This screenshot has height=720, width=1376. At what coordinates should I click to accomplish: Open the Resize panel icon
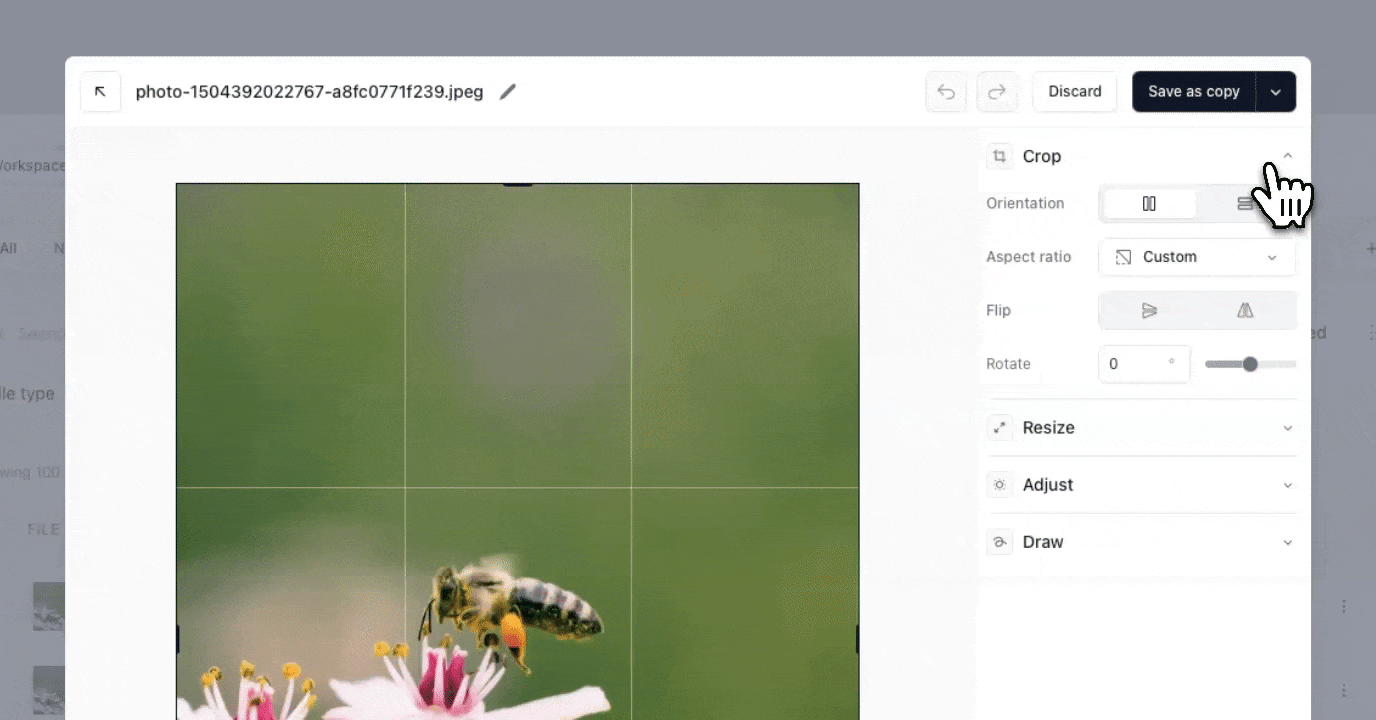(999, 427)
